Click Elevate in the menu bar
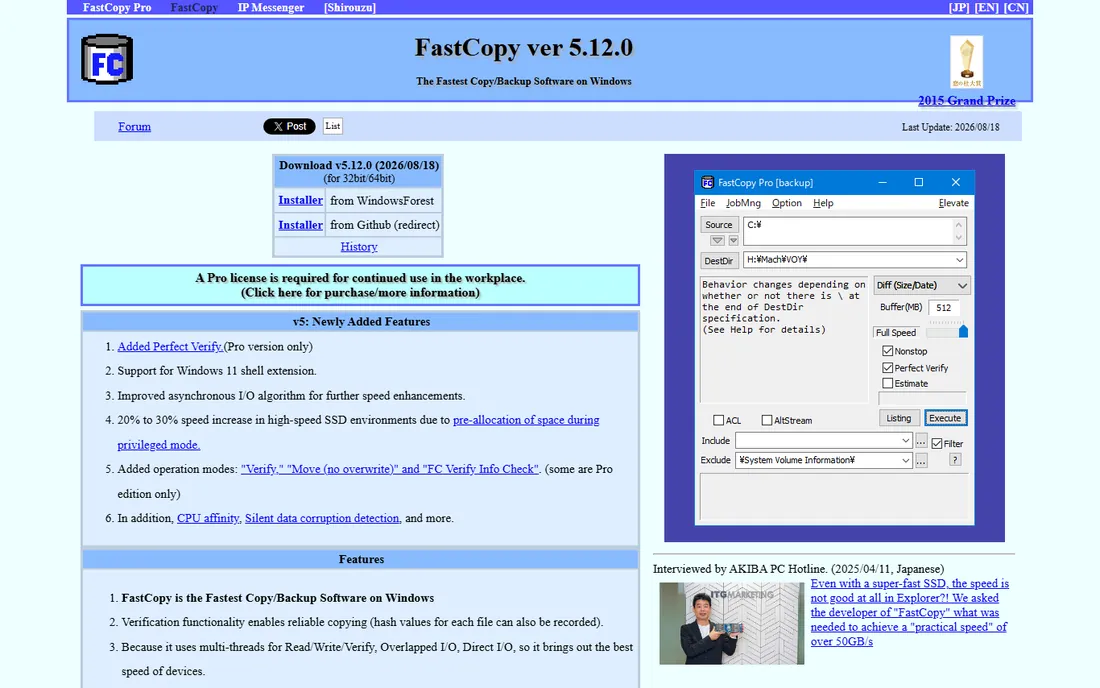Image resolution: width=1100 pixels, height=688 pixels. pos(953,203)
